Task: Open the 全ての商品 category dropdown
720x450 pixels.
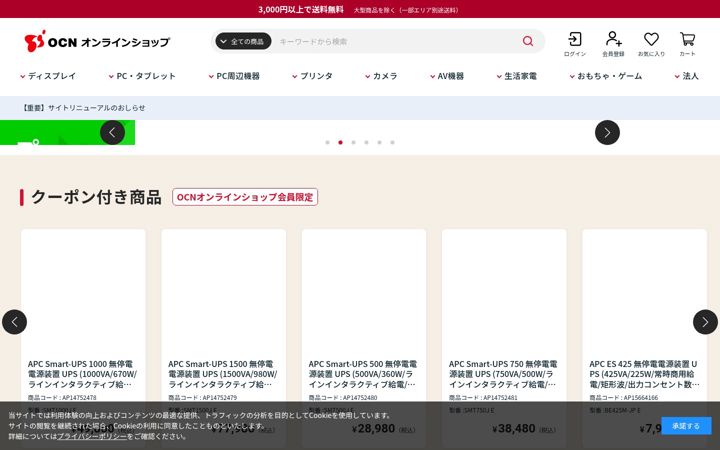Action: (243, 41)
